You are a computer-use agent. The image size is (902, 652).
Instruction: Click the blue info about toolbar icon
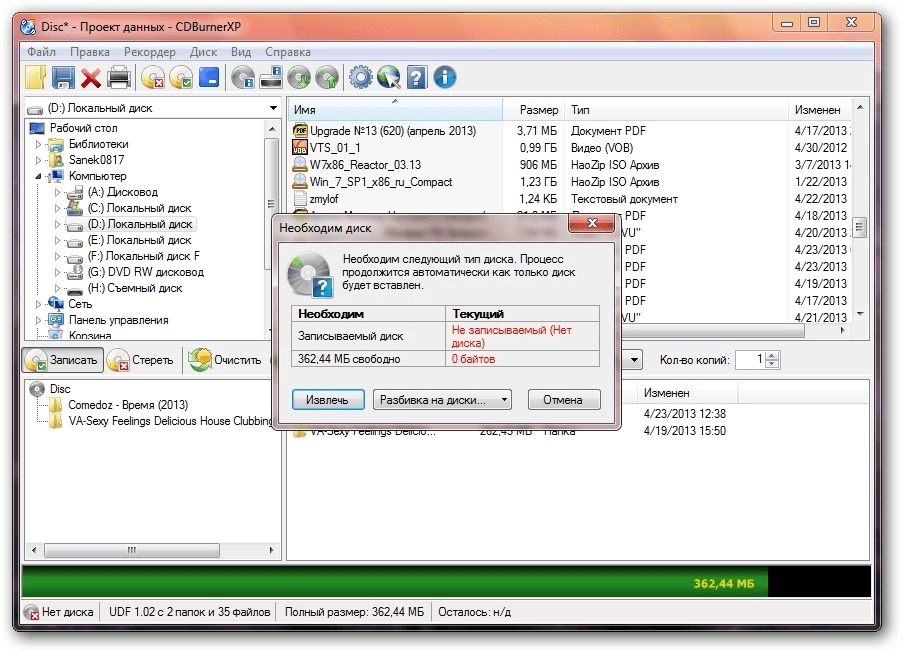[445, 78]
